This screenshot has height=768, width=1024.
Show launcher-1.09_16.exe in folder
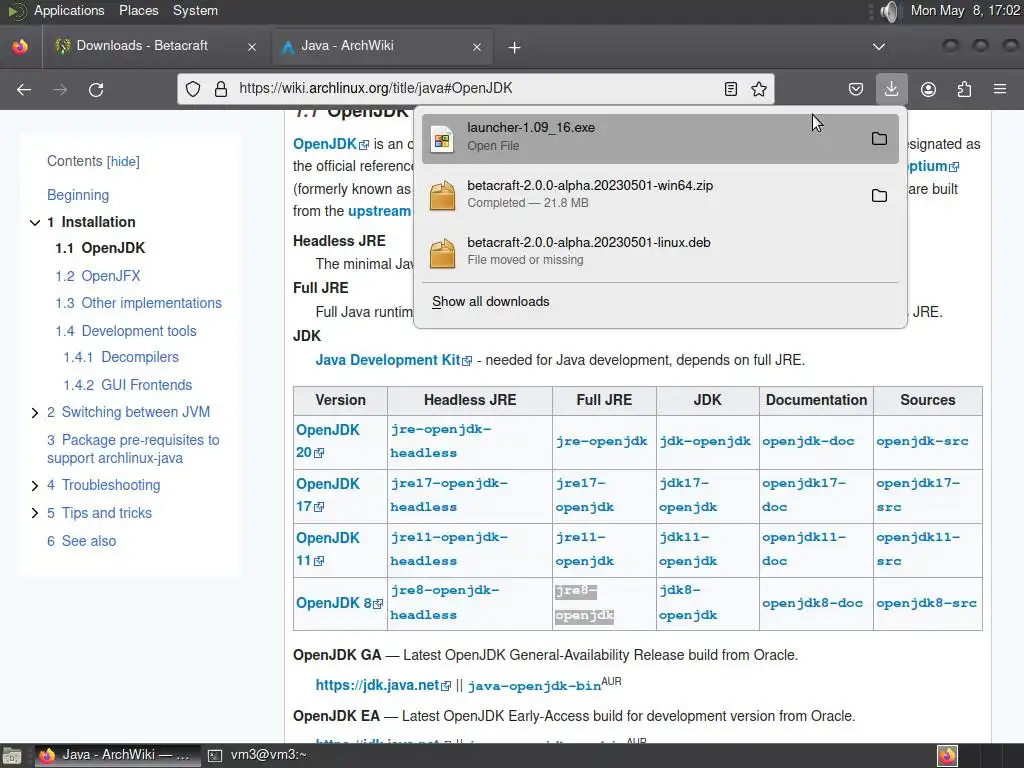click(x=879, y=138)
